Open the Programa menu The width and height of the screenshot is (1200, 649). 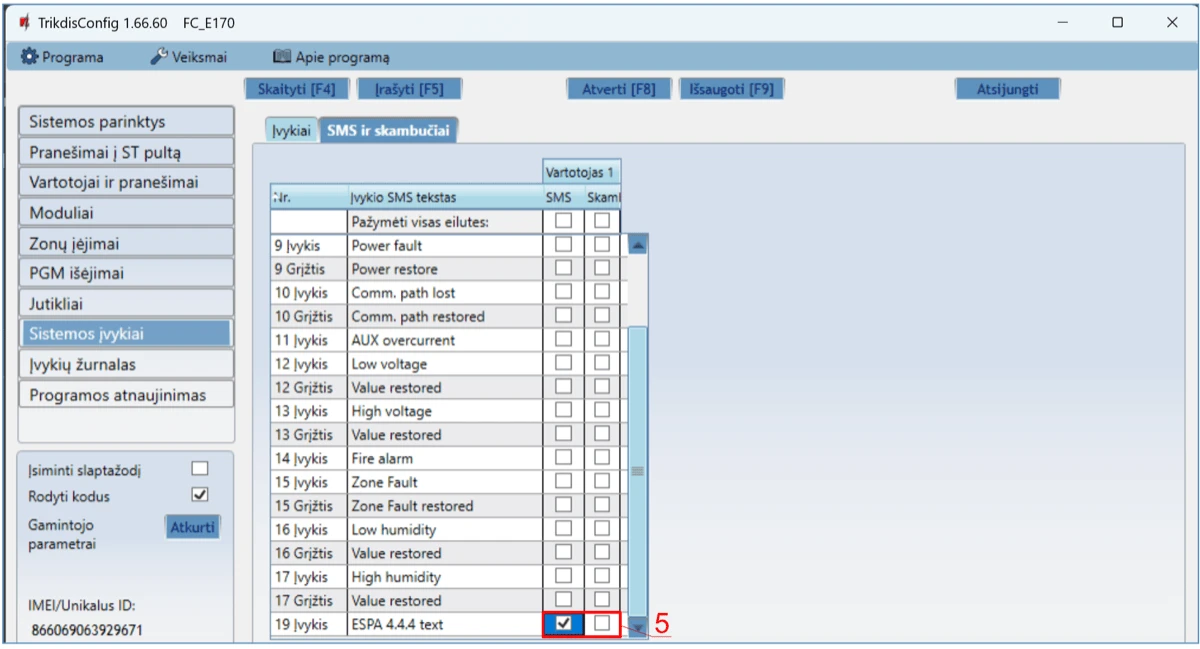coord(62,57)
